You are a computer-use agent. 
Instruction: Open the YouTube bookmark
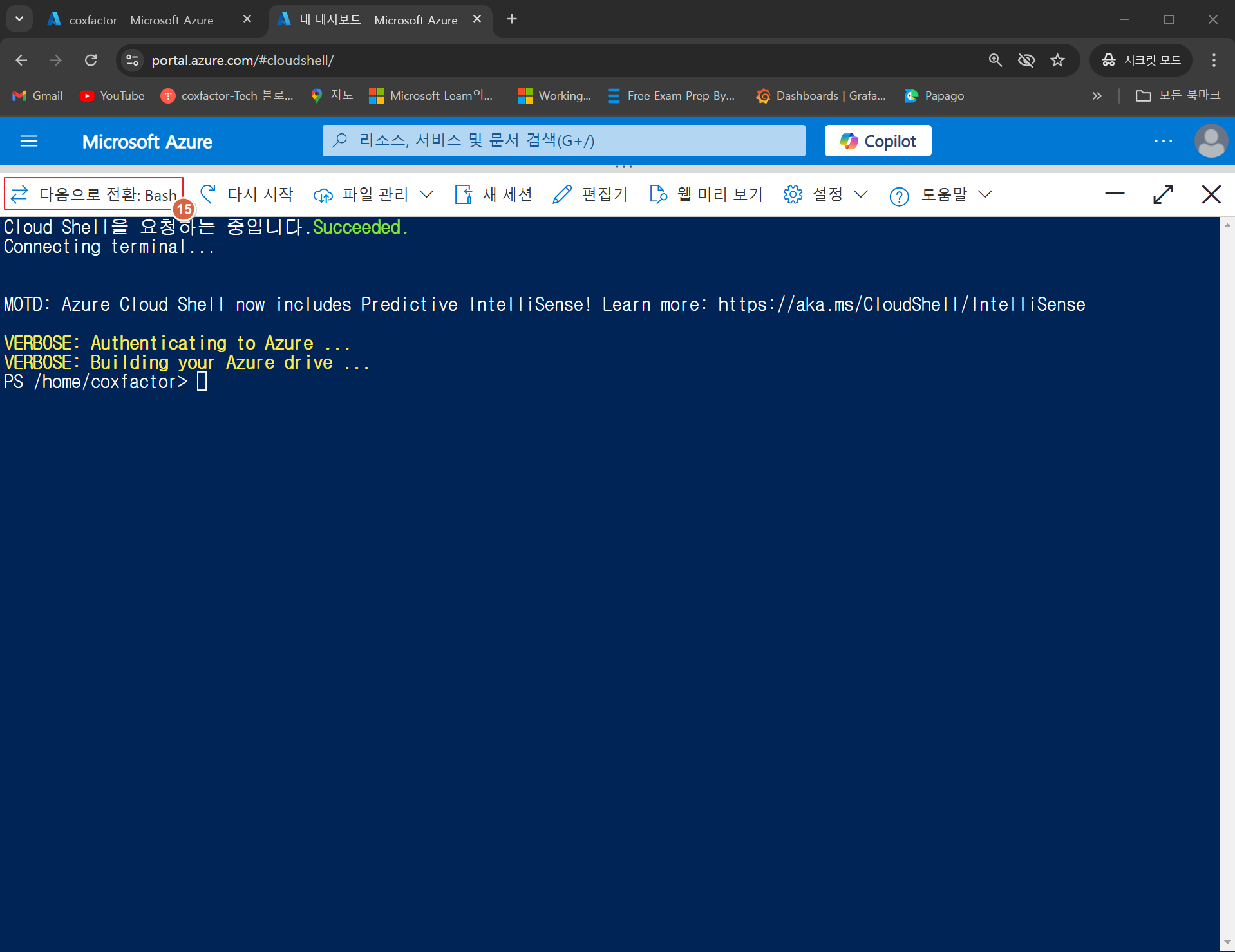(x=112, y=95)
